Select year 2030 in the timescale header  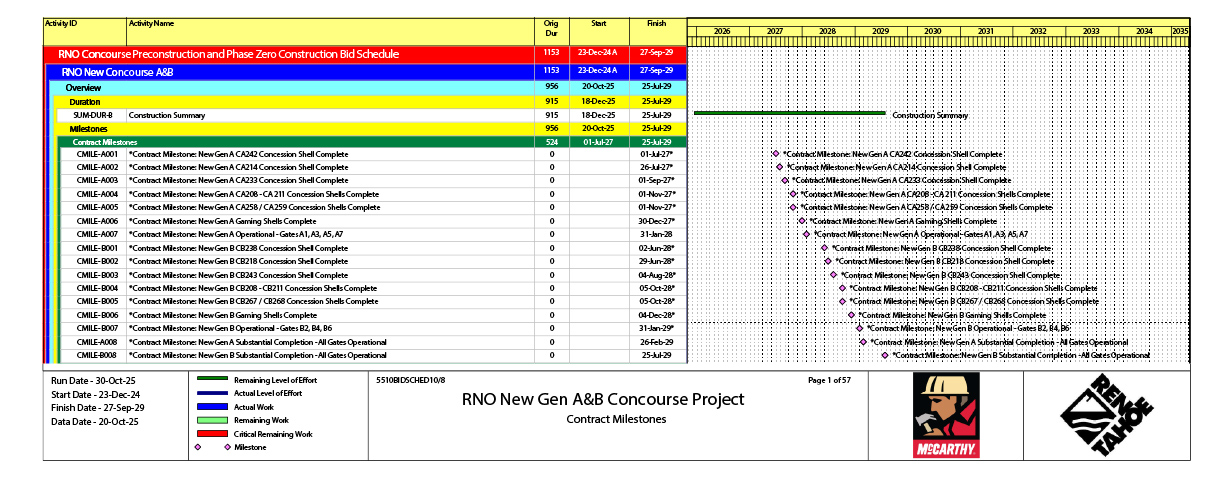click(x=932, y=32)
